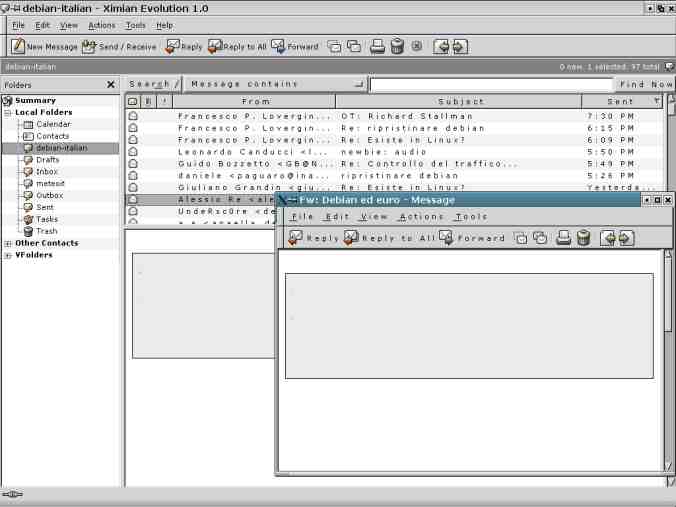Viewport: 676px width, 507px height.
Task: Click the copy icon in message window toolbar
Action: (x=540, y=238)
